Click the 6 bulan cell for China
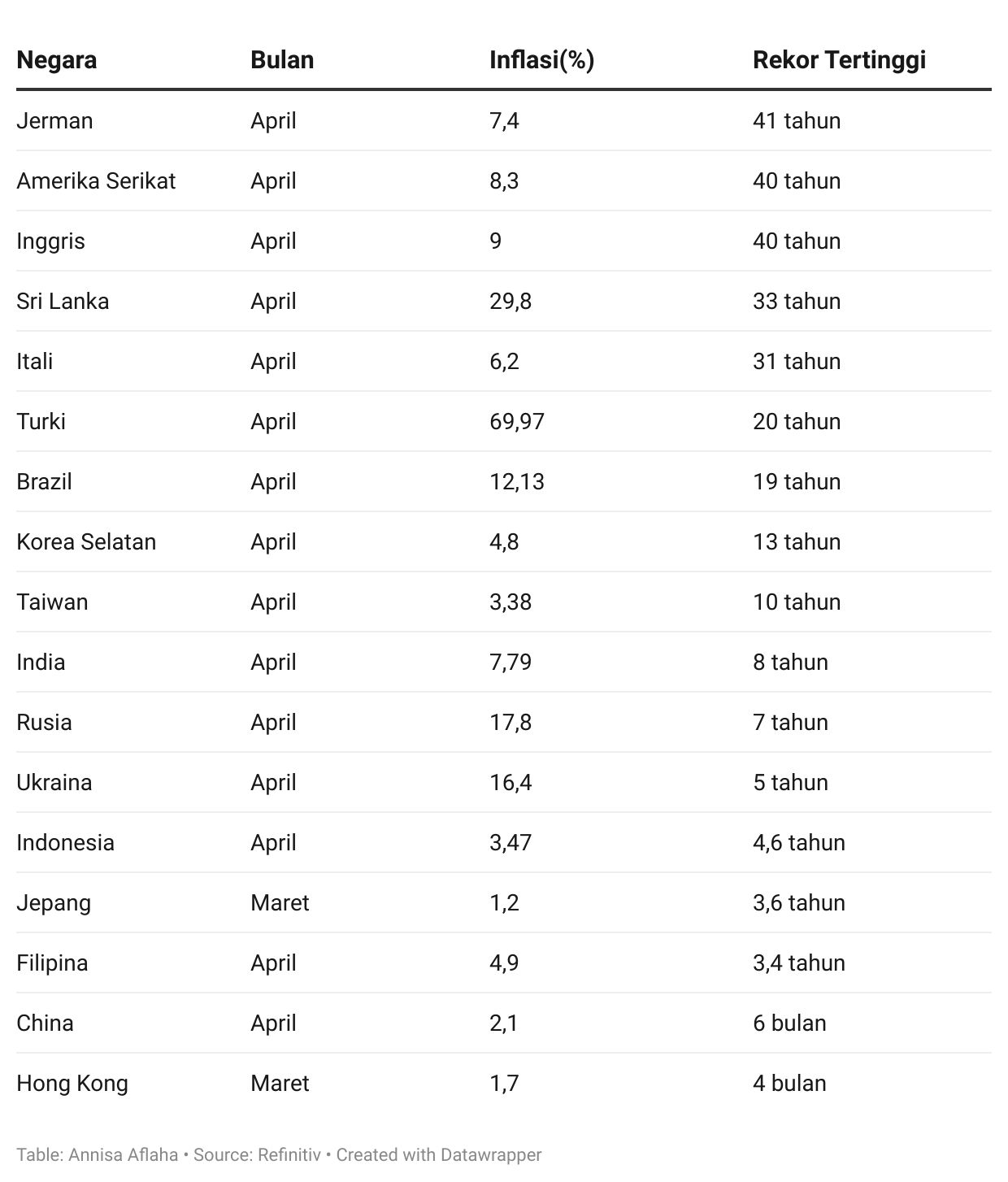 (789, 1023)
